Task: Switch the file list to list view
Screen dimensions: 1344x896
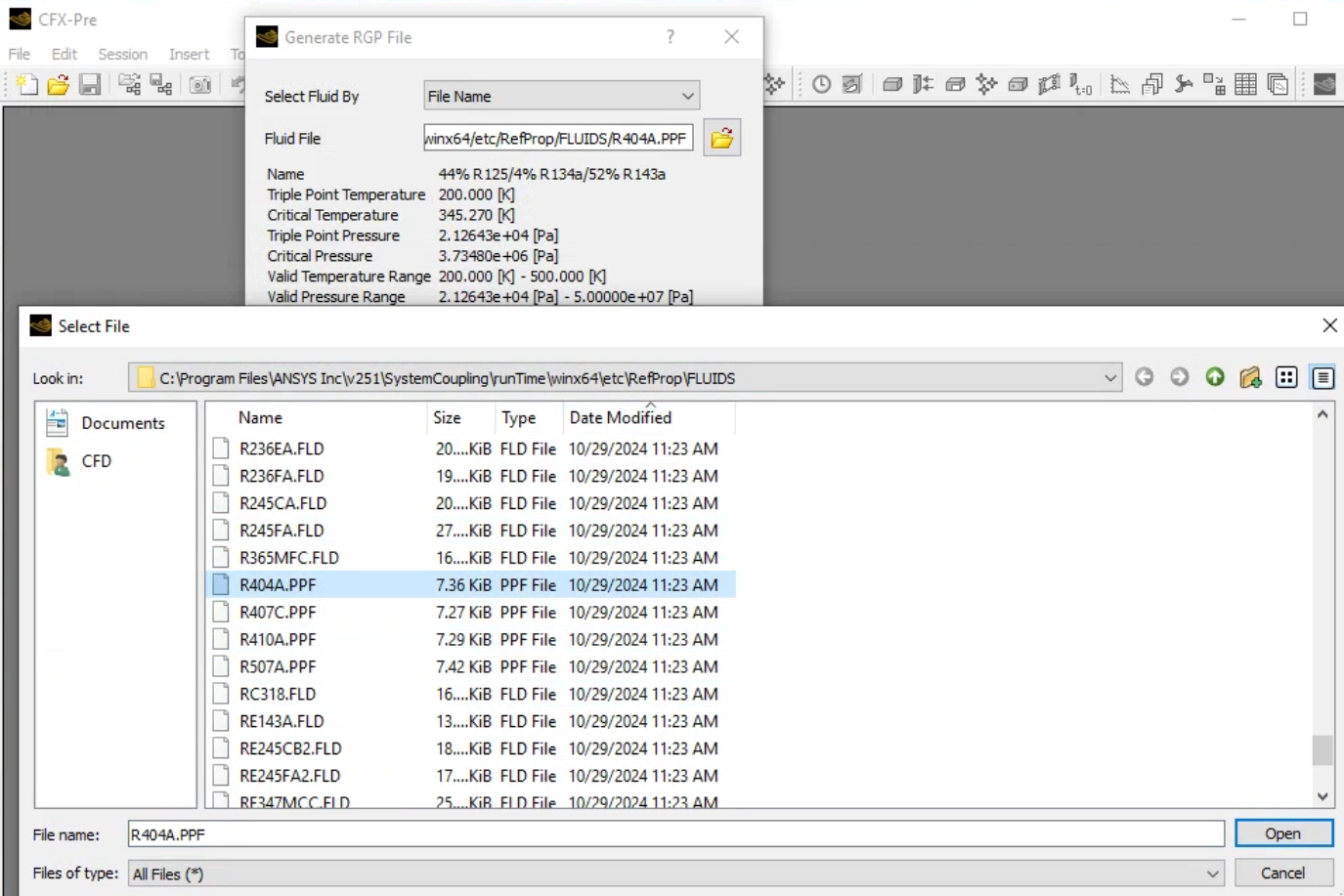Action: click(x=1286, y=377)
